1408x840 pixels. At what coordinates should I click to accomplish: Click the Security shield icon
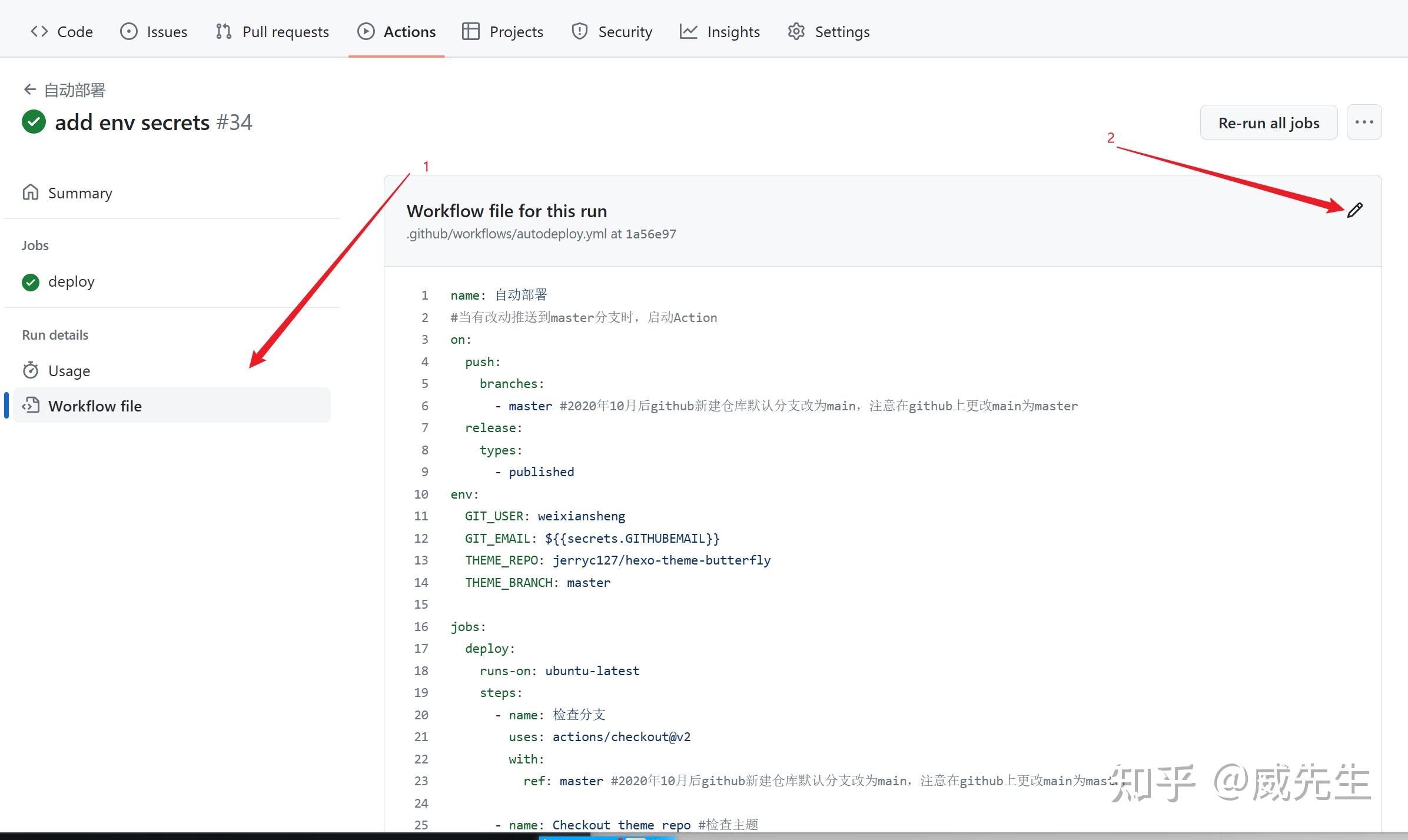tap(579, 31)
